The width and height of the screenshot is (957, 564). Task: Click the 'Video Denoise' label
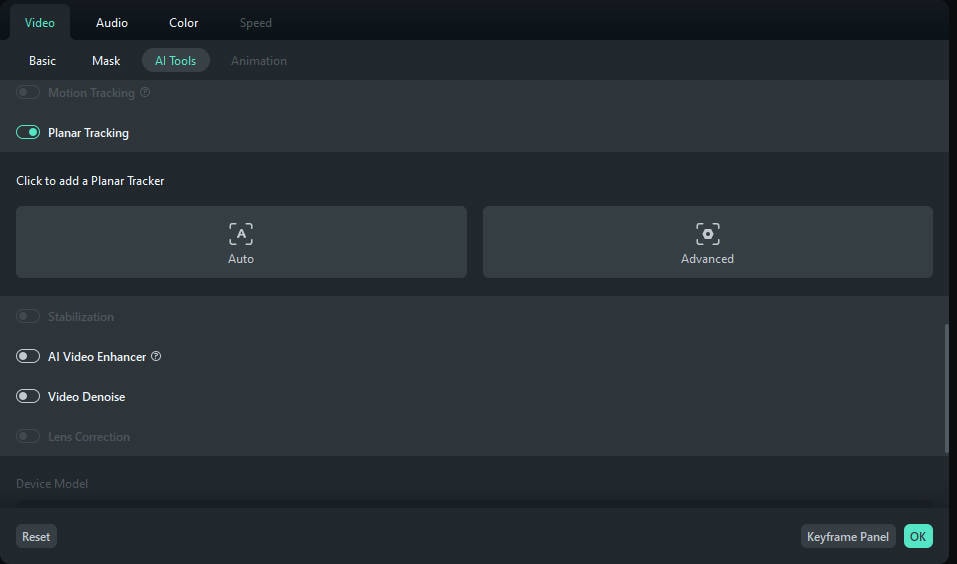click(87, 397)
